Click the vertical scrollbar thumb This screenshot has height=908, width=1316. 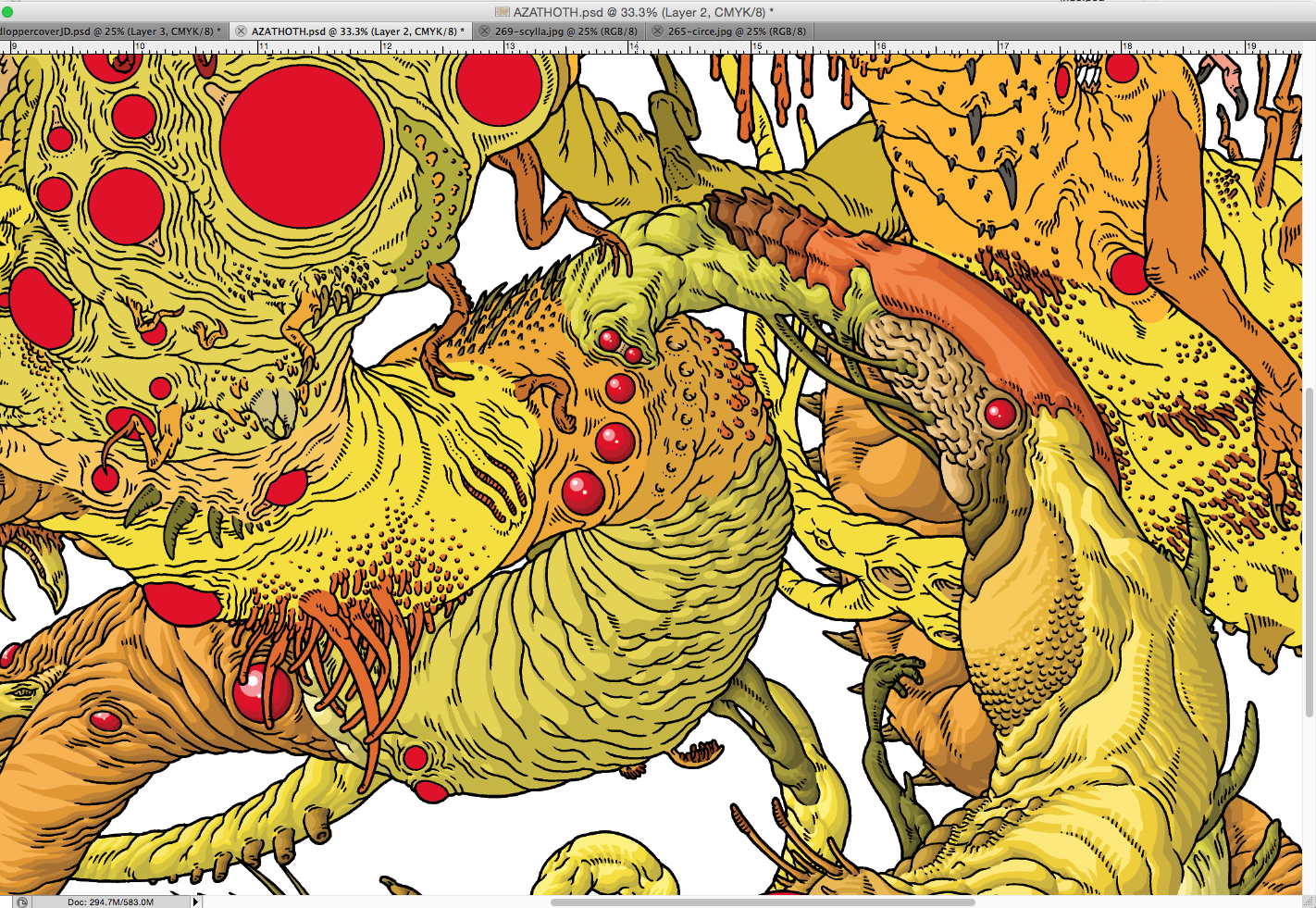[1309, 552]
